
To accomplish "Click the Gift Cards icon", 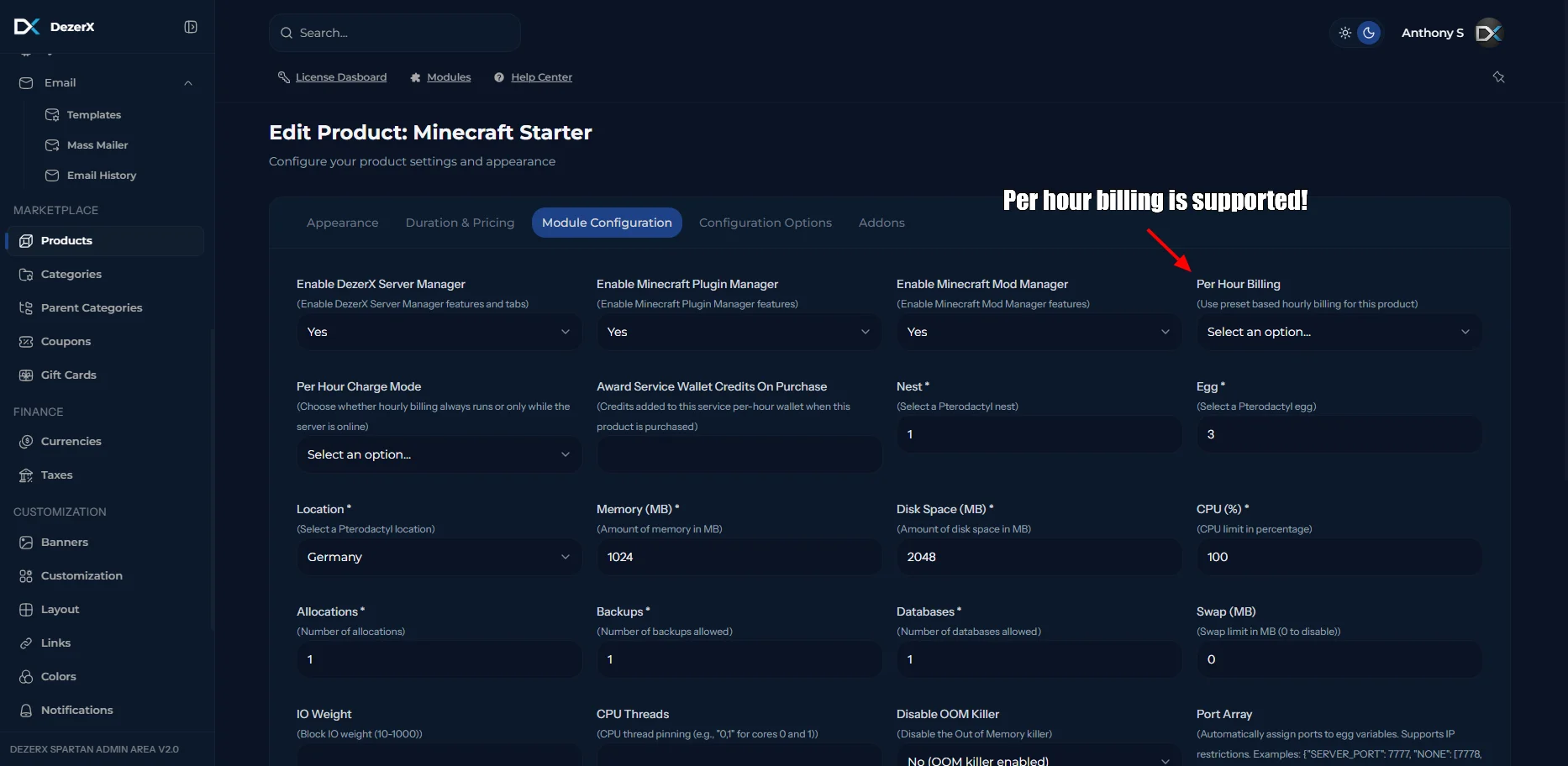I will [x=26, y=375].
